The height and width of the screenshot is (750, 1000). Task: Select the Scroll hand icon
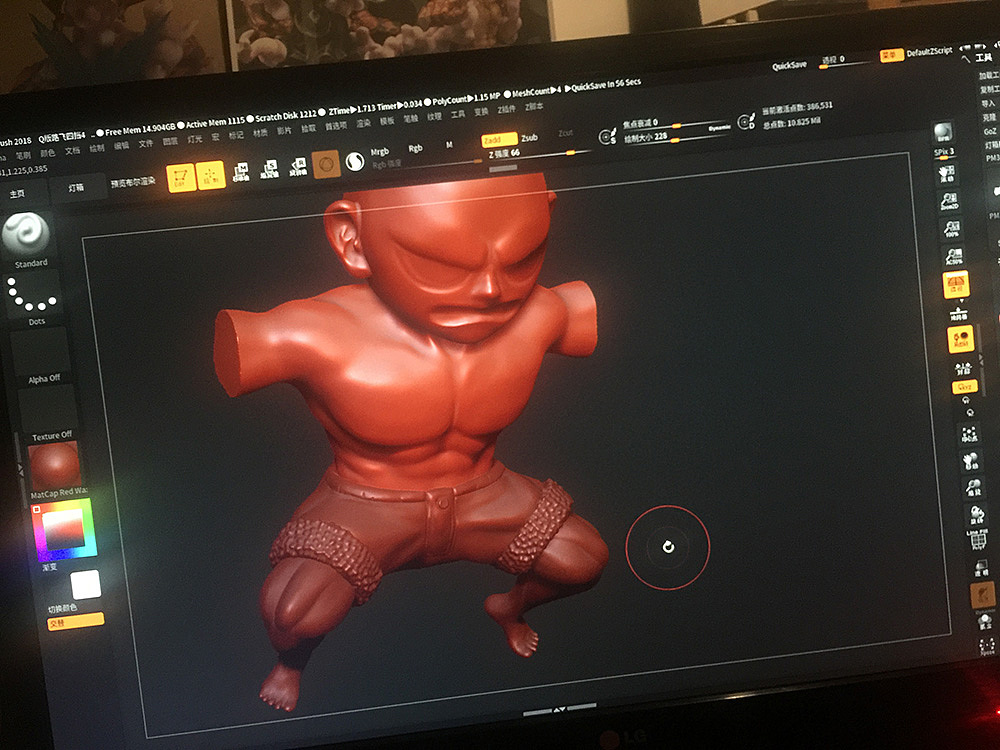tap(946, 173)
